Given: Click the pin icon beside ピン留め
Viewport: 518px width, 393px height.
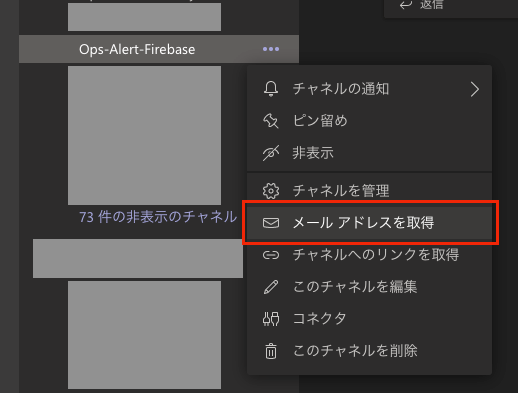Looking at the screenshot, I should (271, 121).
